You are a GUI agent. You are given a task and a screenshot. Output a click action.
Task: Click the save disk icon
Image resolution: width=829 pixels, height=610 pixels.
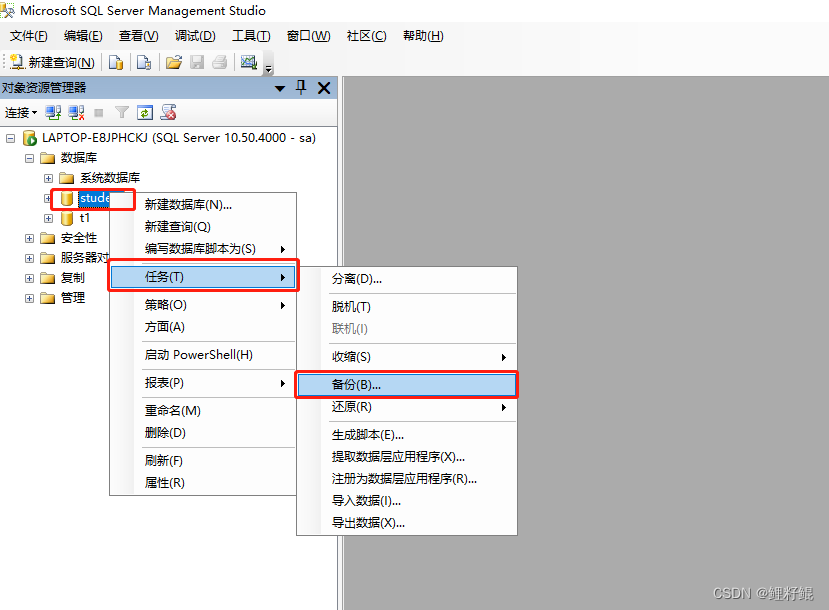point(197,62)
